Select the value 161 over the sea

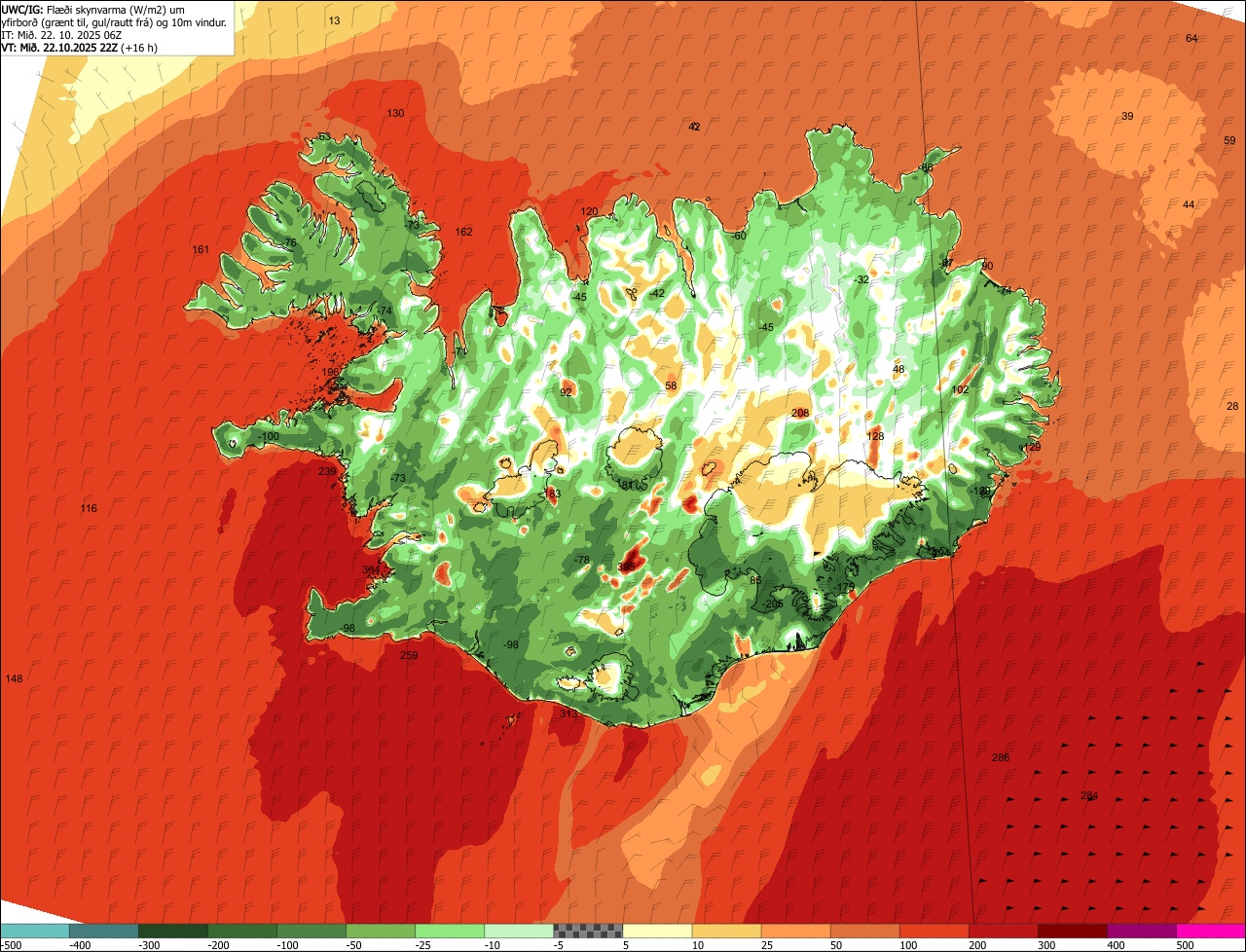(x=201, y=250)
